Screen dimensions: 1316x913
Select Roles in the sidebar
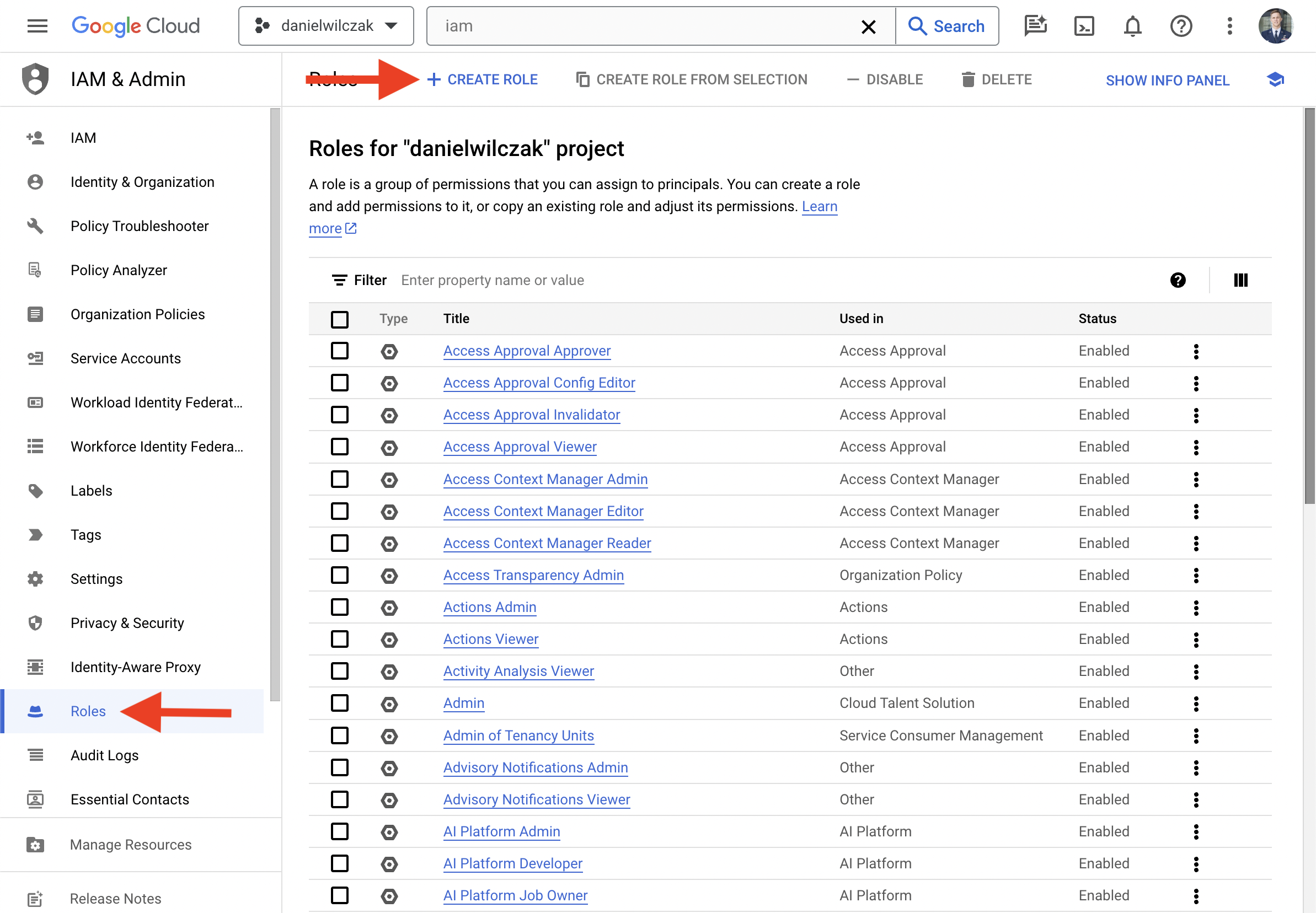pos(132,711)
